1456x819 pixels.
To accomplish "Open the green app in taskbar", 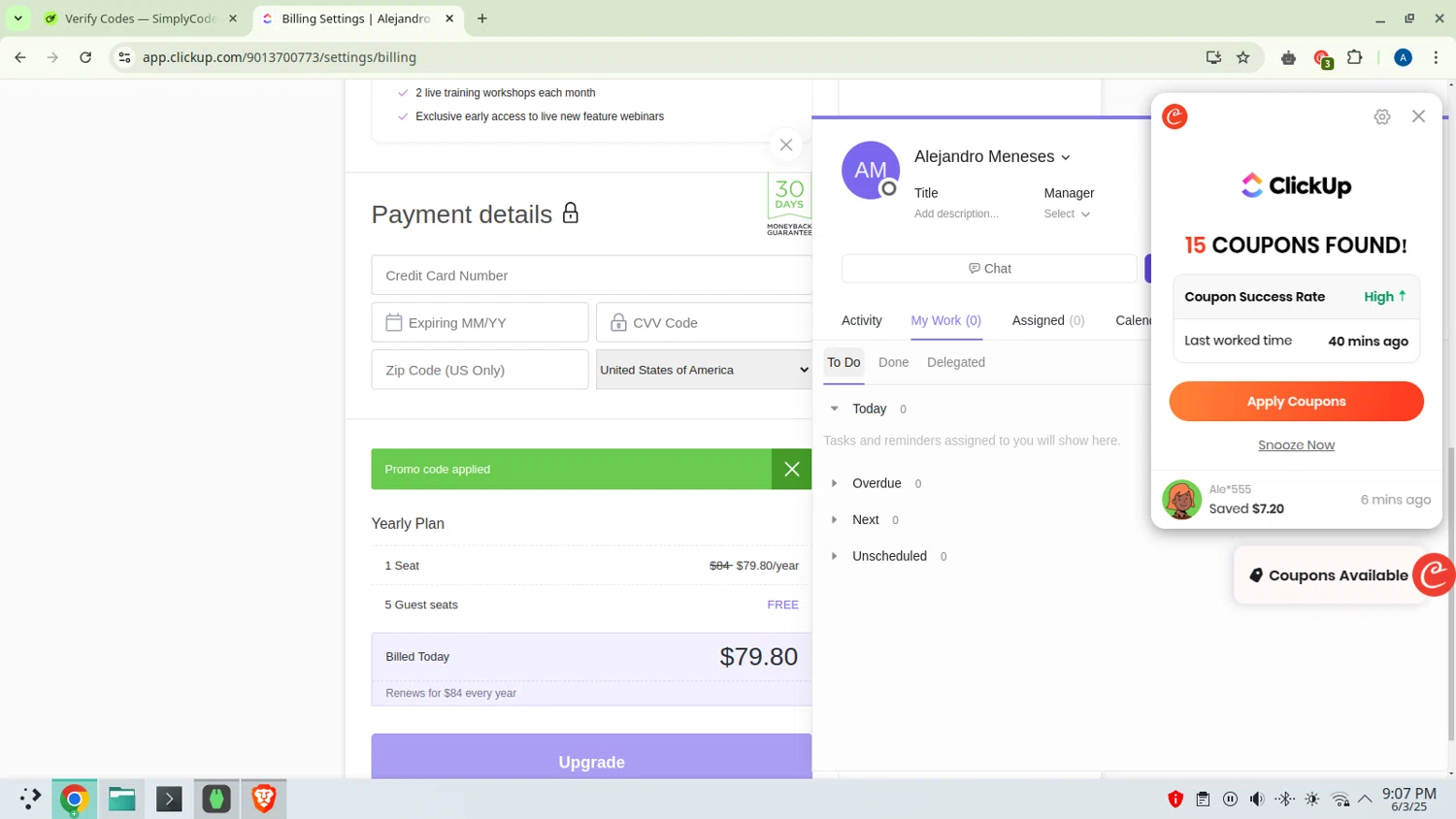I will [215, 799].
